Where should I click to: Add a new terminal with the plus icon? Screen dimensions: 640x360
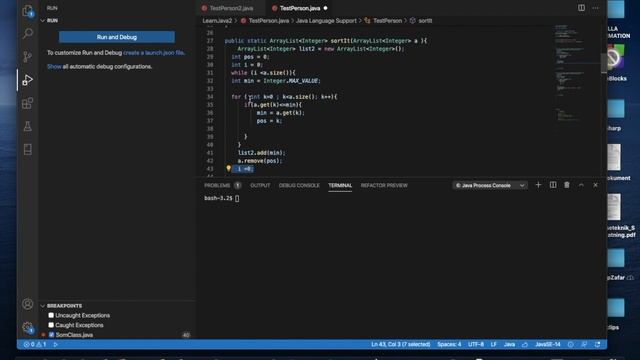(538, 185)
